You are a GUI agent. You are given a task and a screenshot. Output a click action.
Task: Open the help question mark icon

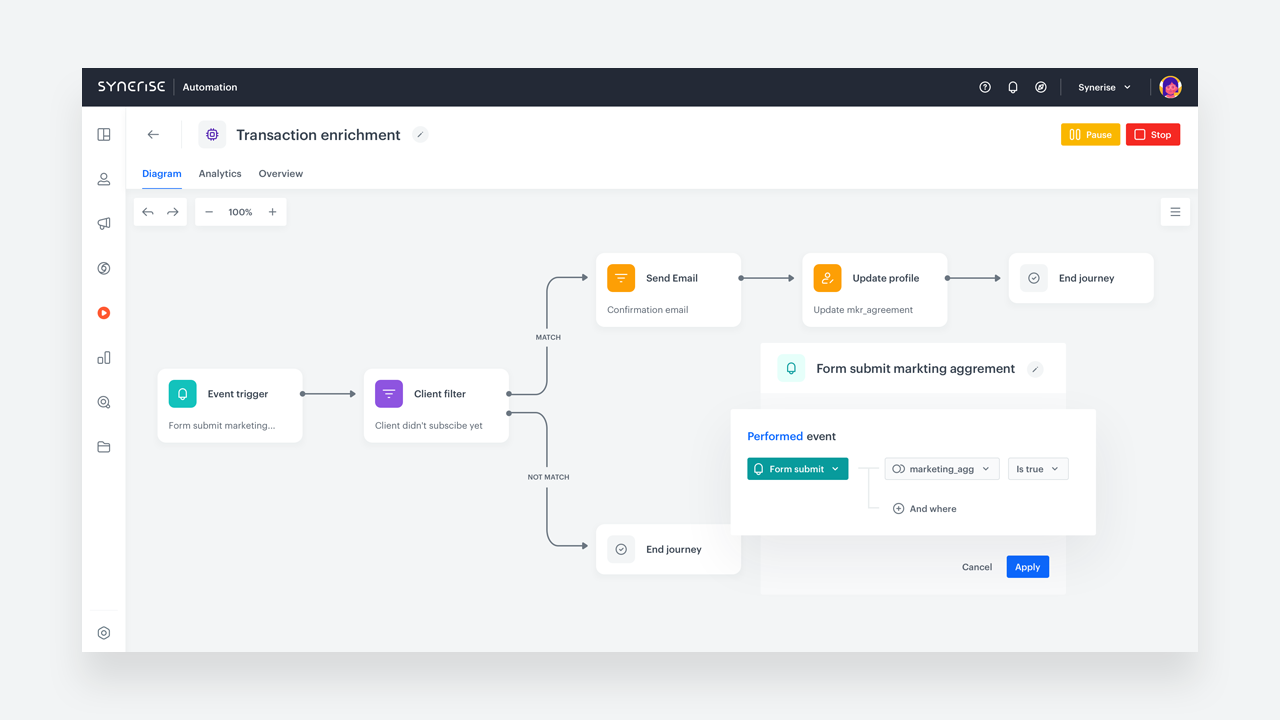pos(985,87)
